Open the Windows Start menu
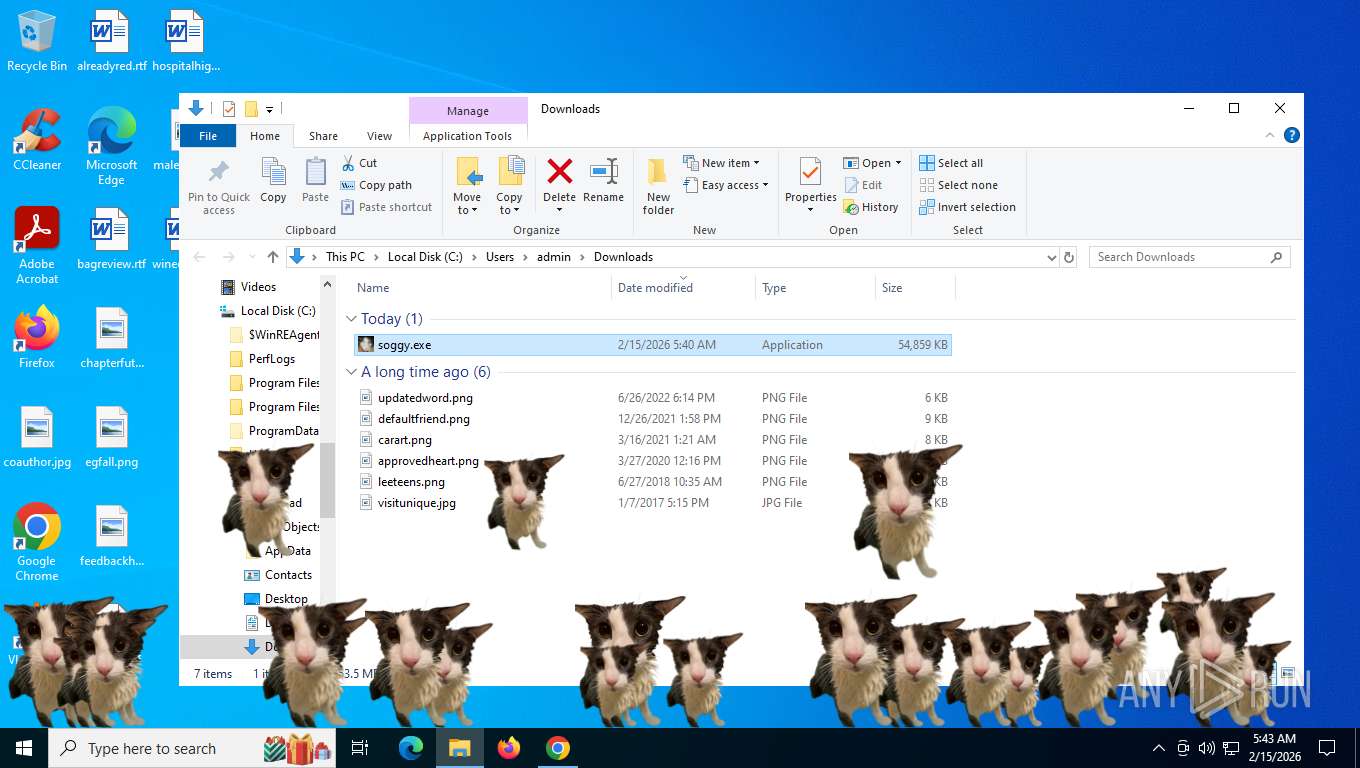This screenshot has height=768, width=1360. (24, 748)
